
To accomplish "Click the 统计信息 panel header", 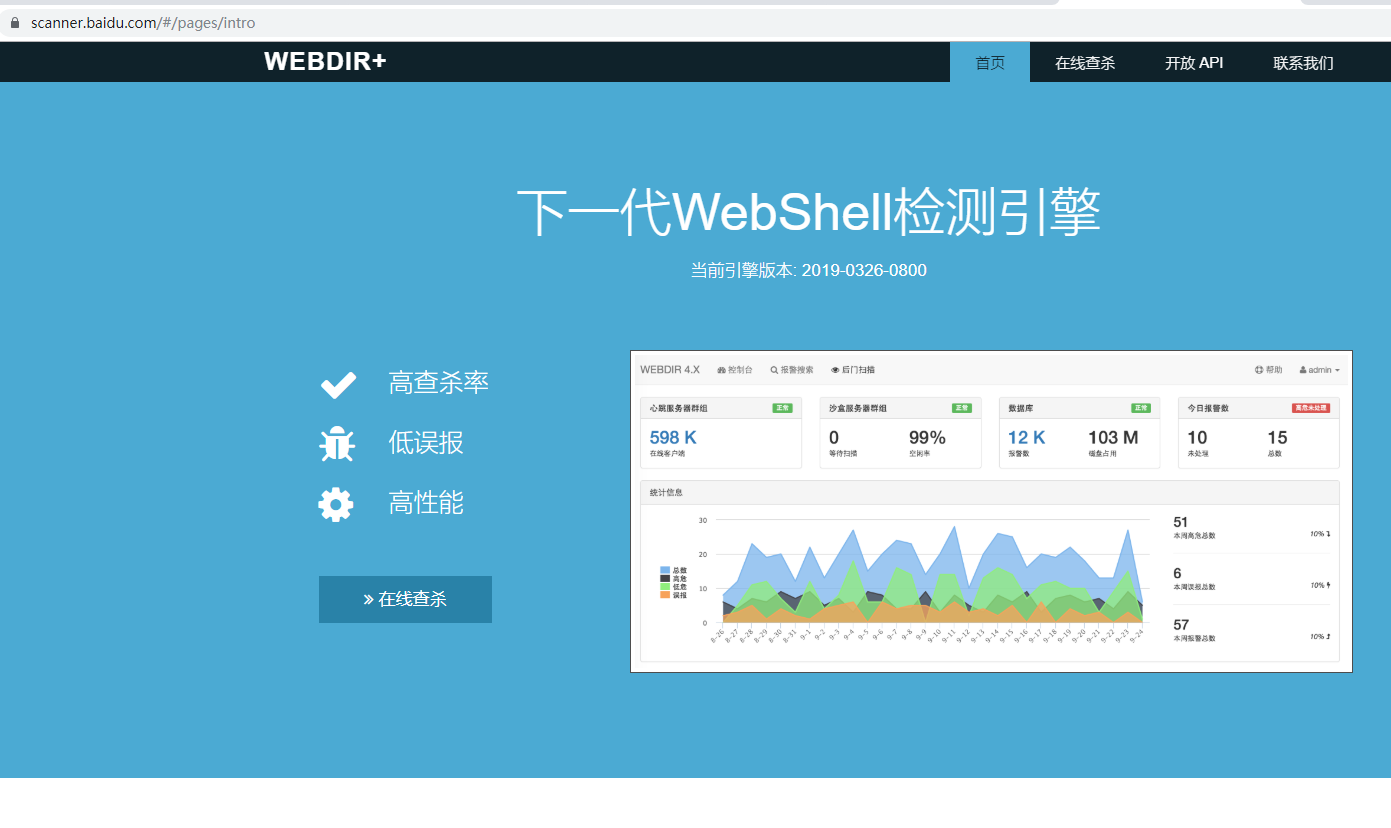I will tap(989, 492).
